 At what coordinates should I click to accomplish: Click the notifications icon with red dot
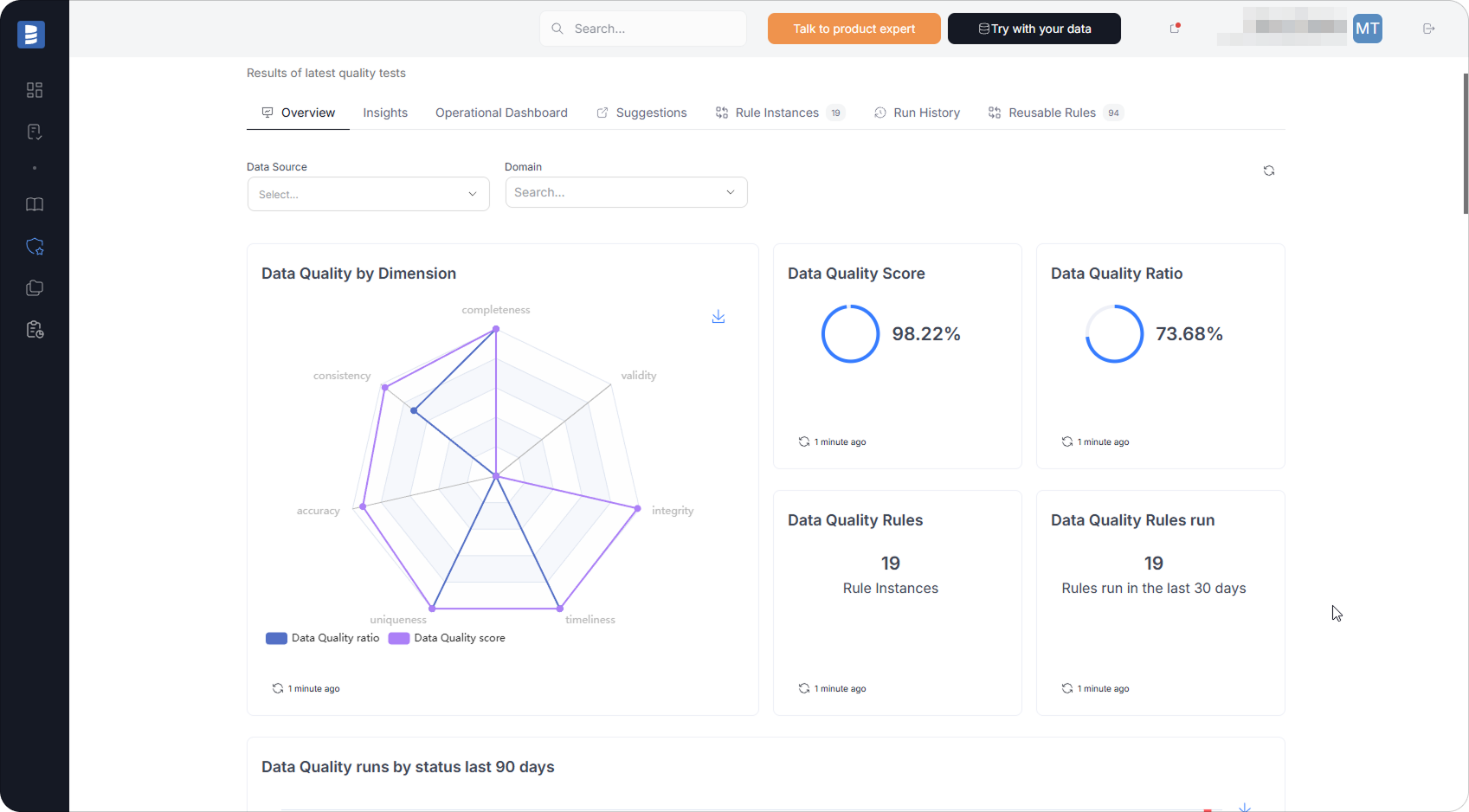point(1175,29)
